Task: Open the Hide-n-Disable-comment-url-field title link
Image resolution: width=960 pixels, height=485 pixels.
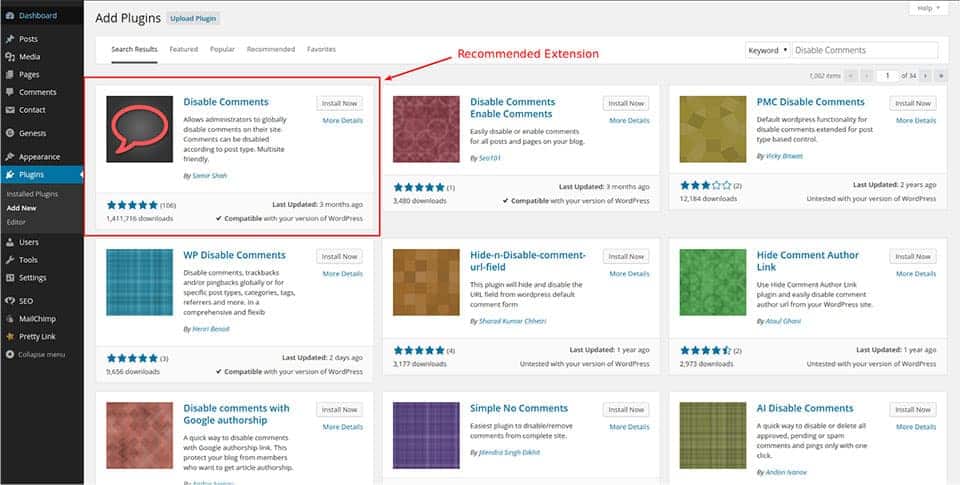Action: (528, 261)
